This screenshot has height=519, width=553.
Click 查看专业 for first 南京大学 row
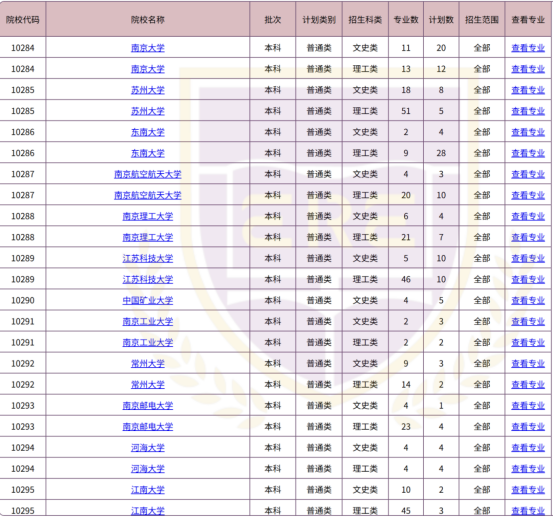pyautogui.click(x=528, y=48)
